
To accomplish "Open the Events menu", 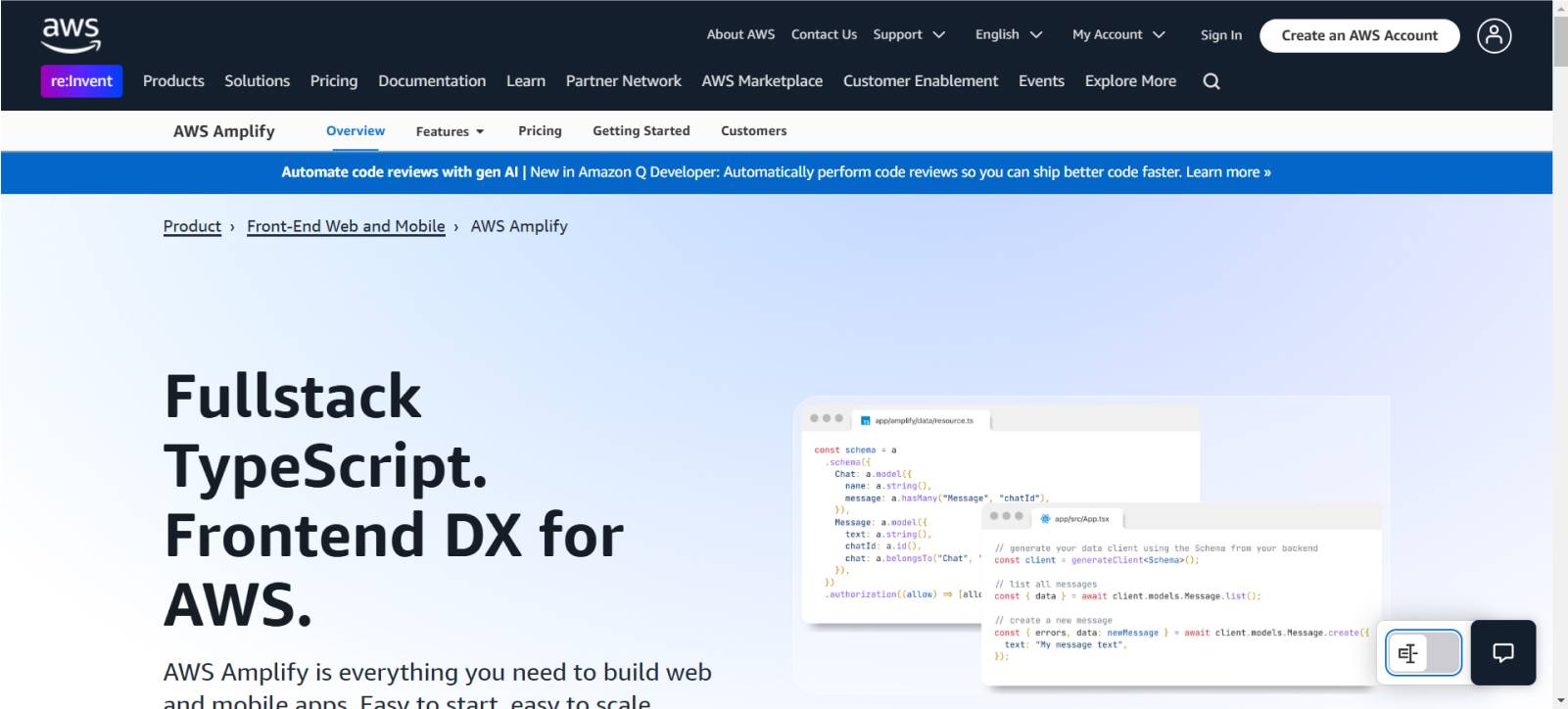I will [1041, 81].
